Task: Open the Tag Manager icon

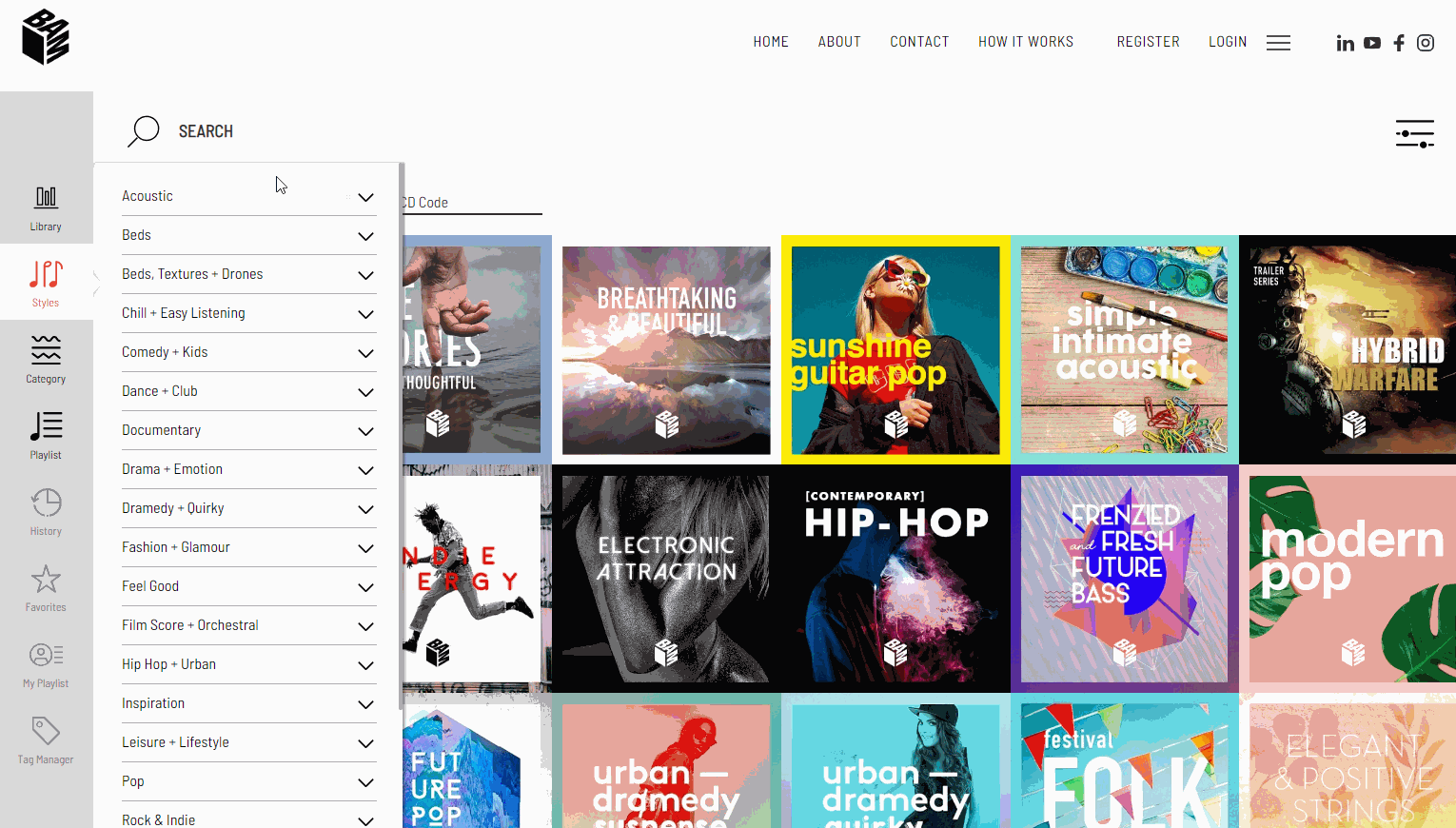Action: pos(46,731)
